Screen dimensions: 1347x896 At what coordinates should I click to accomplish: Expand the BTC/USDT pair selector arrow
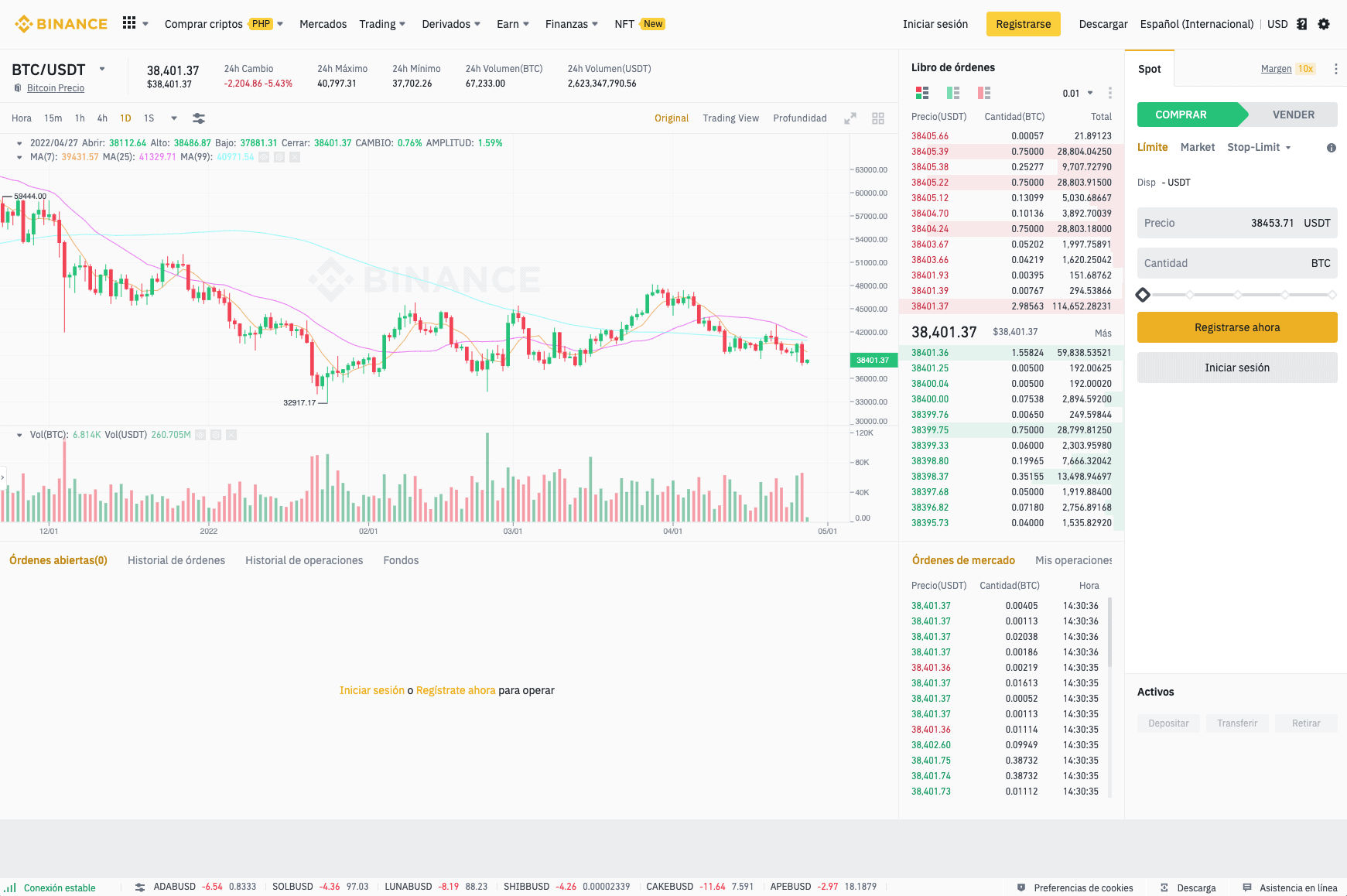pos(102,69)
